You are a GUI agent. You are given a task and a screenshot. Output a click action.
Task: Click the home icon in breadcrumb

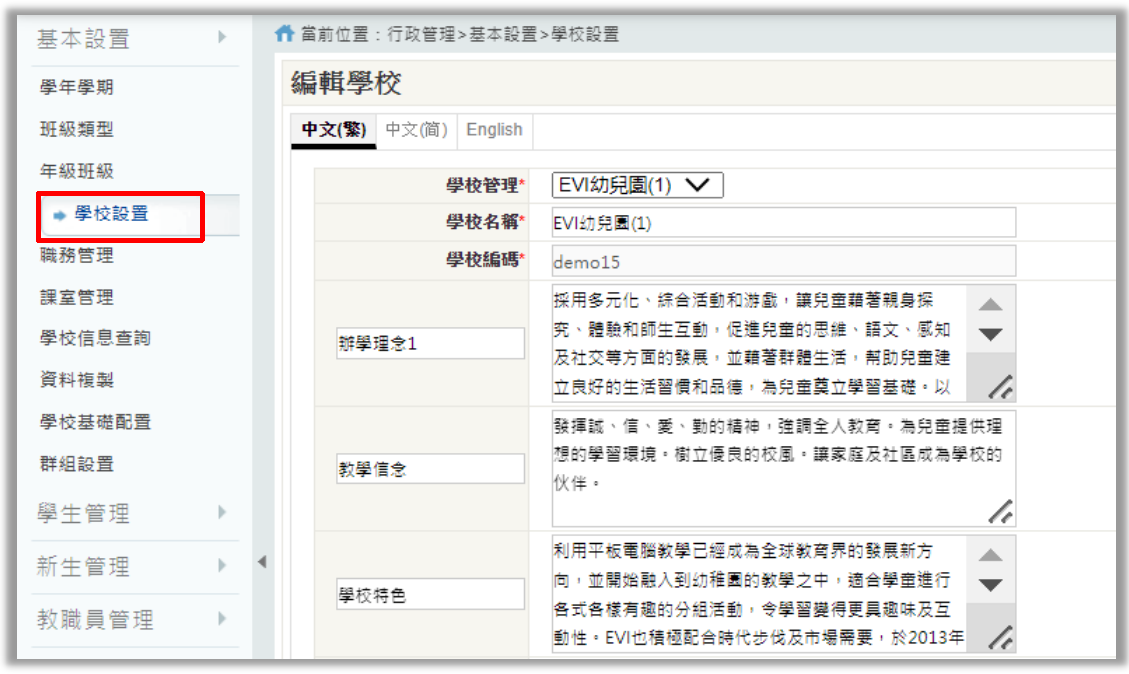point(285,34)
